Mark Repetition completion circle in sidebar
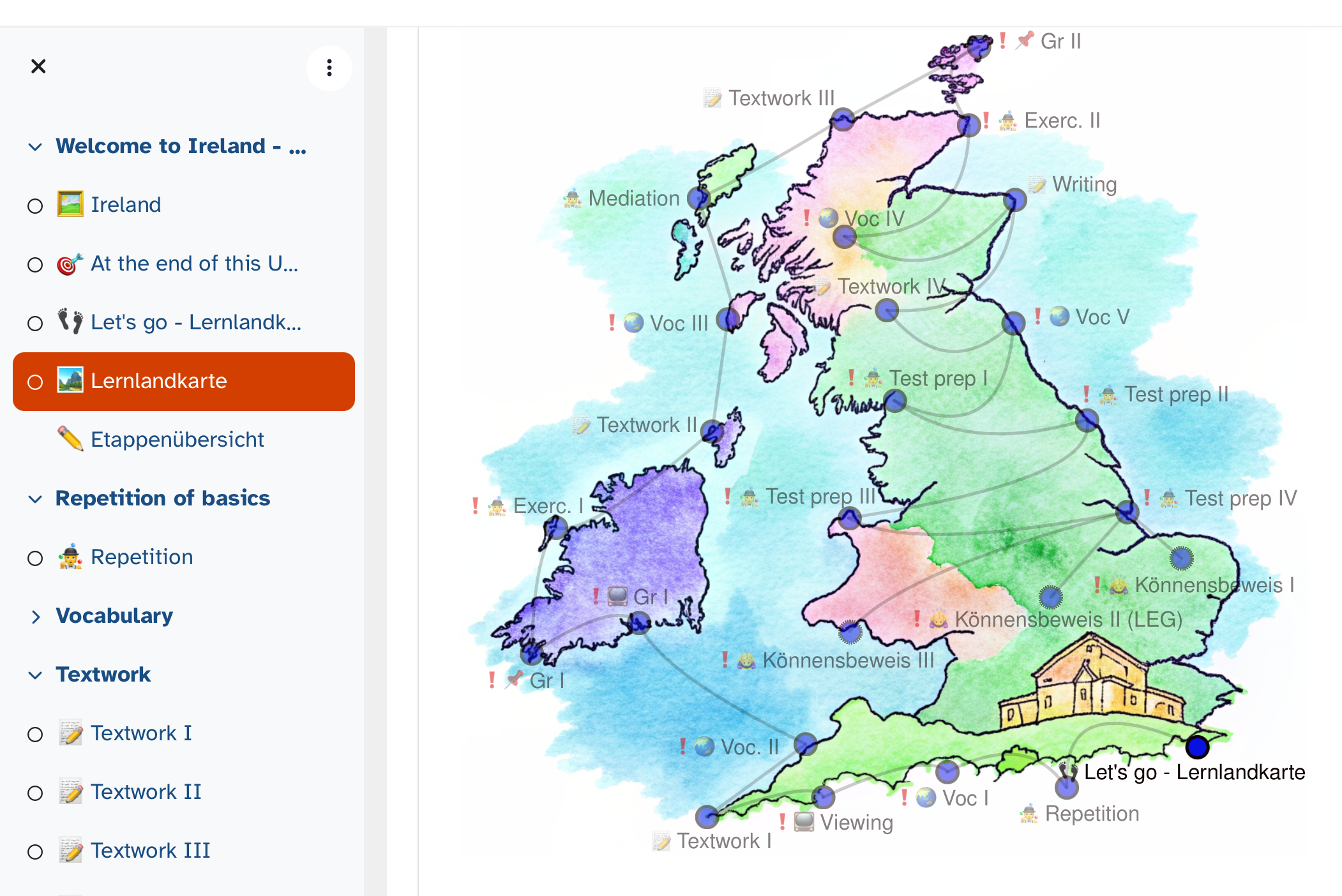 point(35,558)
